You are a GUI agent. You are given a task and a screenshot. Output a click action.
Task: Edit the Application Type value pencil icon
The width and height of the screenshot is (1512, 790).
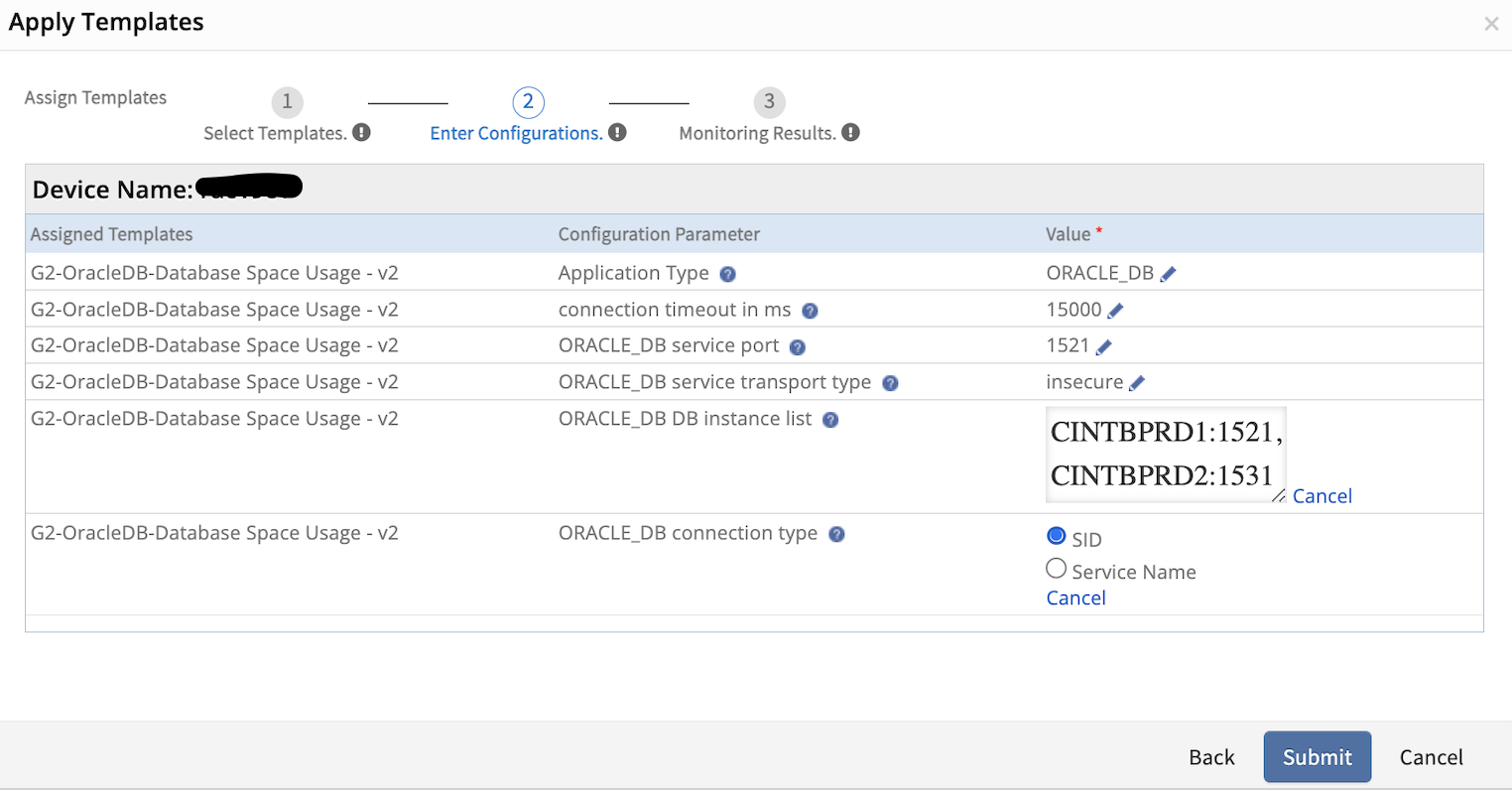pos(1168,274)
